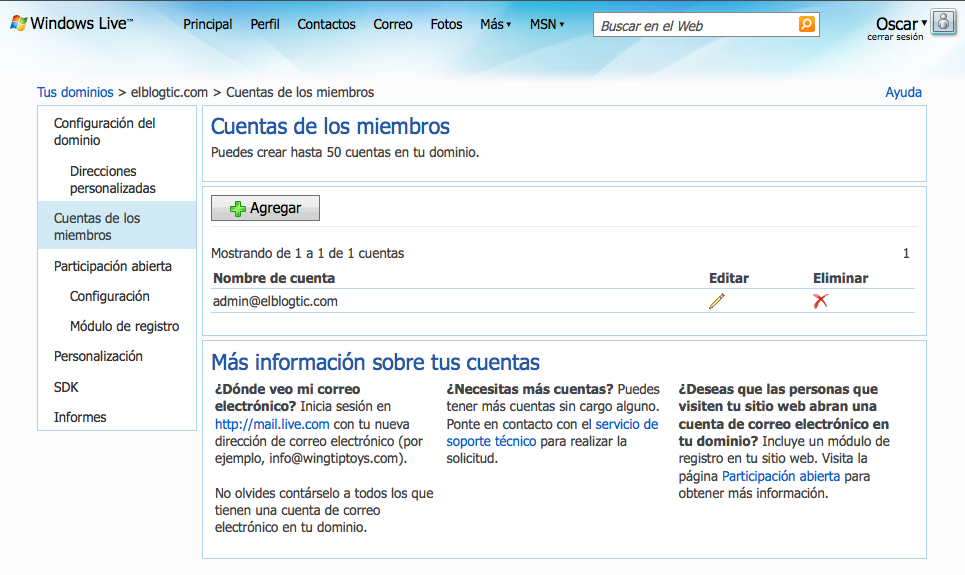Viewport: 965px width, 575px height.
Task: Open Informes in the sidebar
Action: click(80, 417)
